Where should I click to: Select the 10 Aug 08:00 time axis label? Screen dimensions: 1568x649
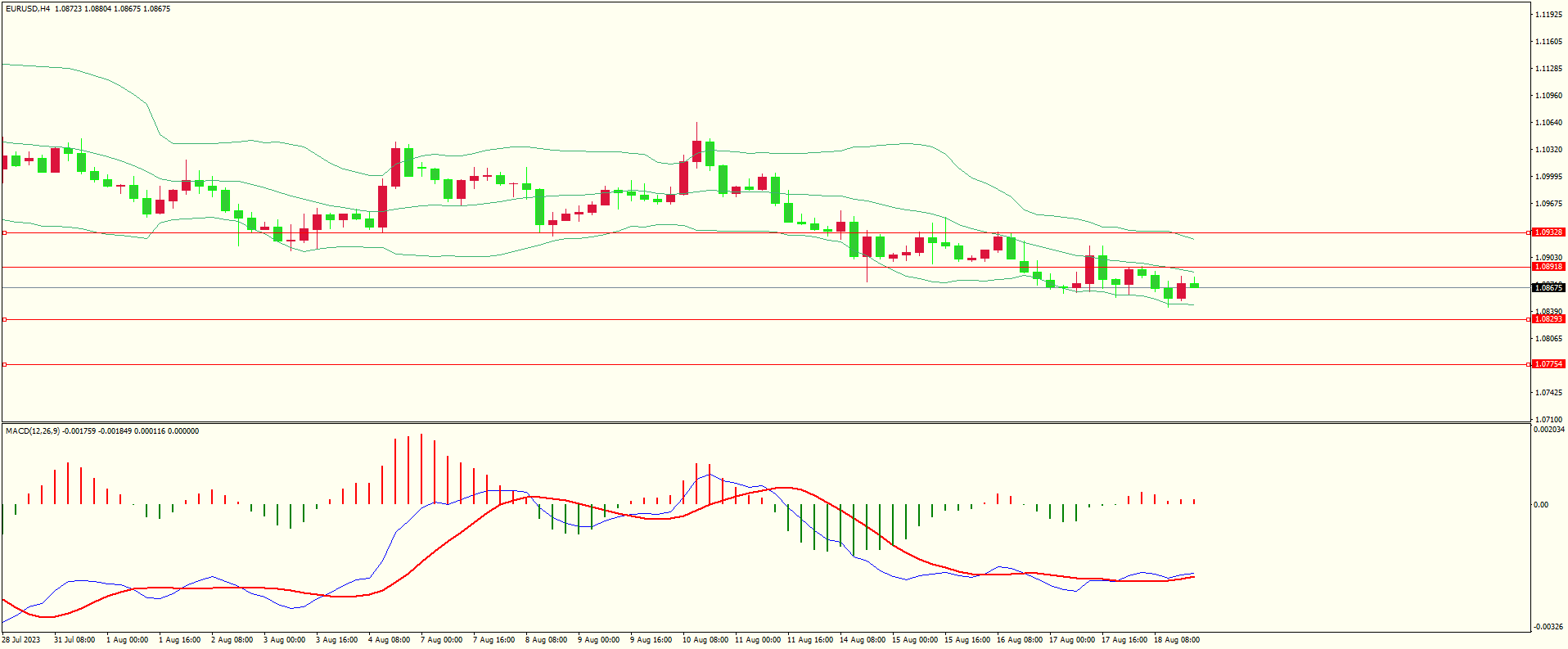[x=705, y=640]
